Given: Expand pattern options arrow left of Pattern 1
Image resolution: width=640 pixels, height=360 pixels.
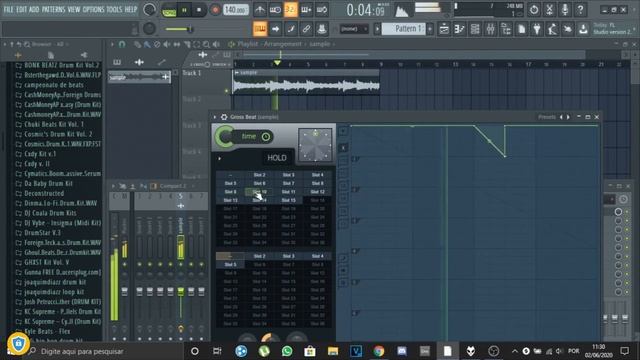Looking at the screenshot, I should point(377,29).
